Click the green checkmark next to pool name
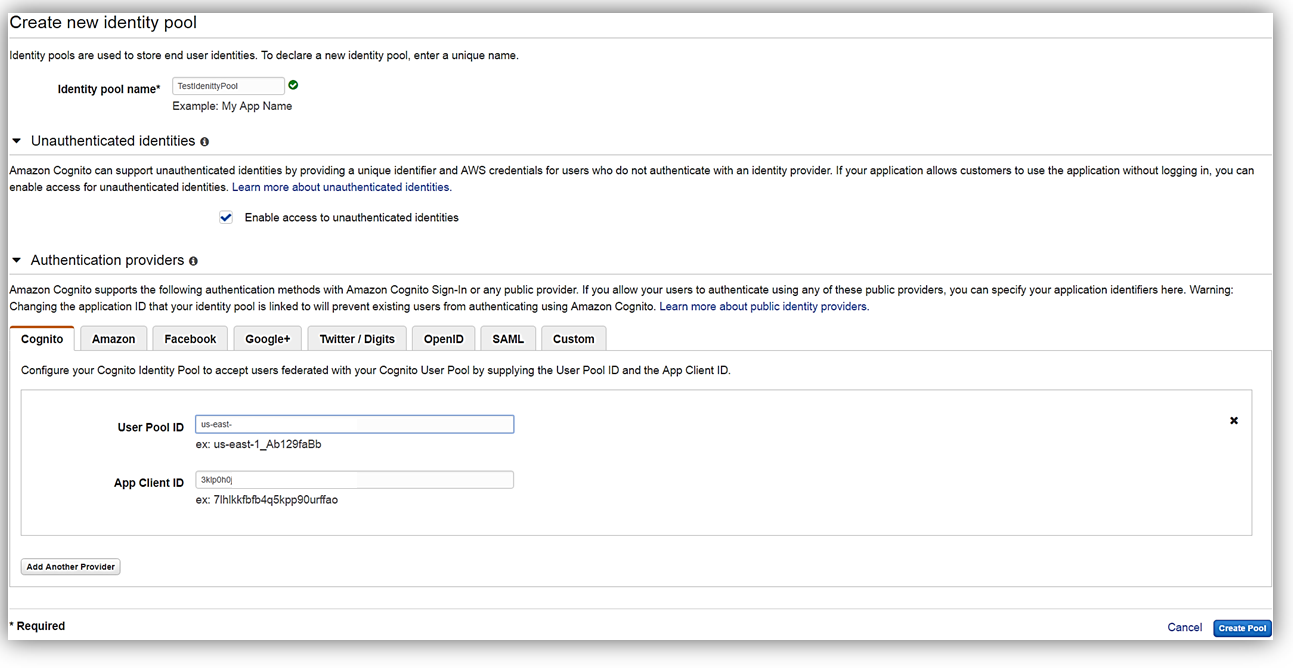1293x668 pixels. point(293,86)
